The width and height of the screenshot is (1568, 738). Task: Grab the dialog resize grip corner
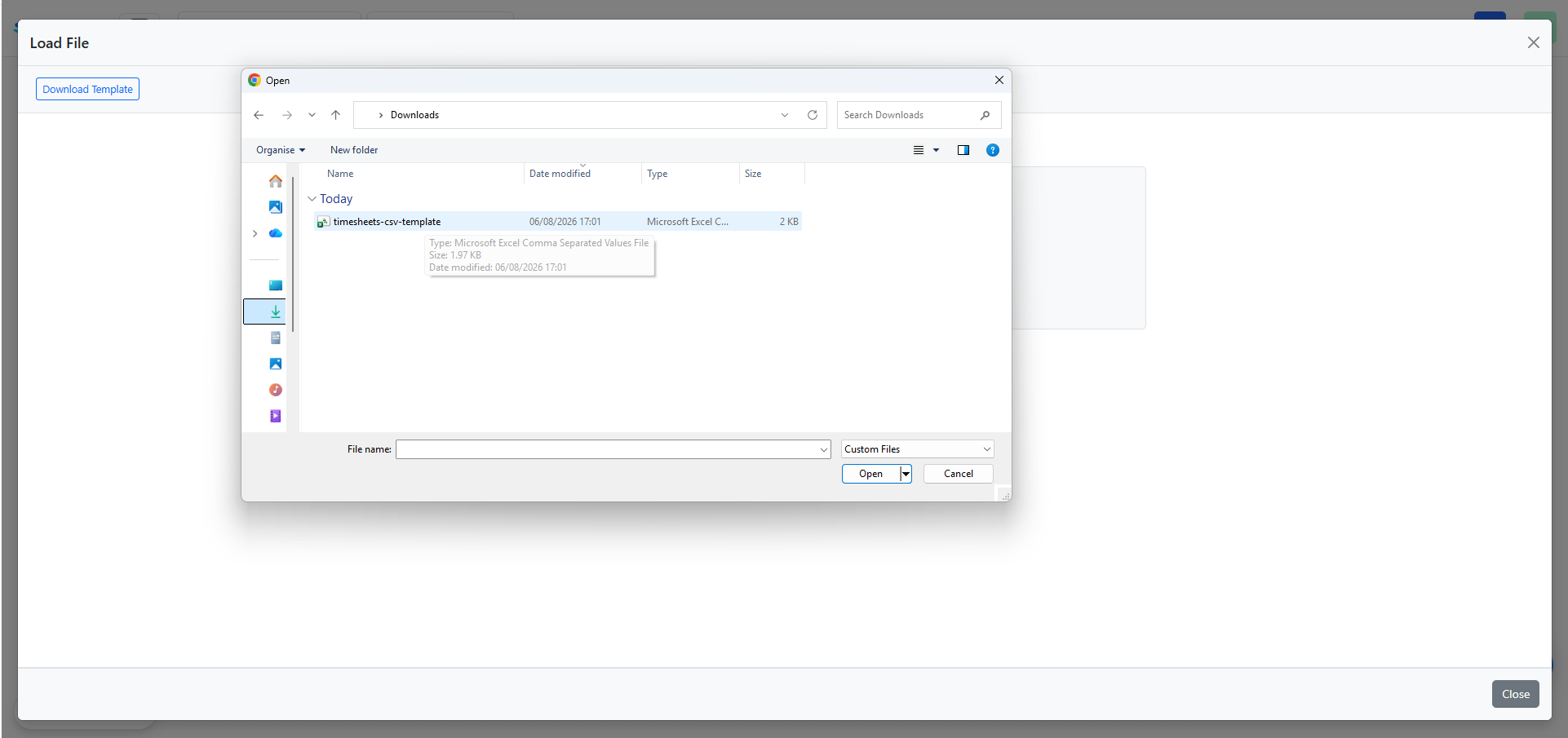click(1005, 495)
